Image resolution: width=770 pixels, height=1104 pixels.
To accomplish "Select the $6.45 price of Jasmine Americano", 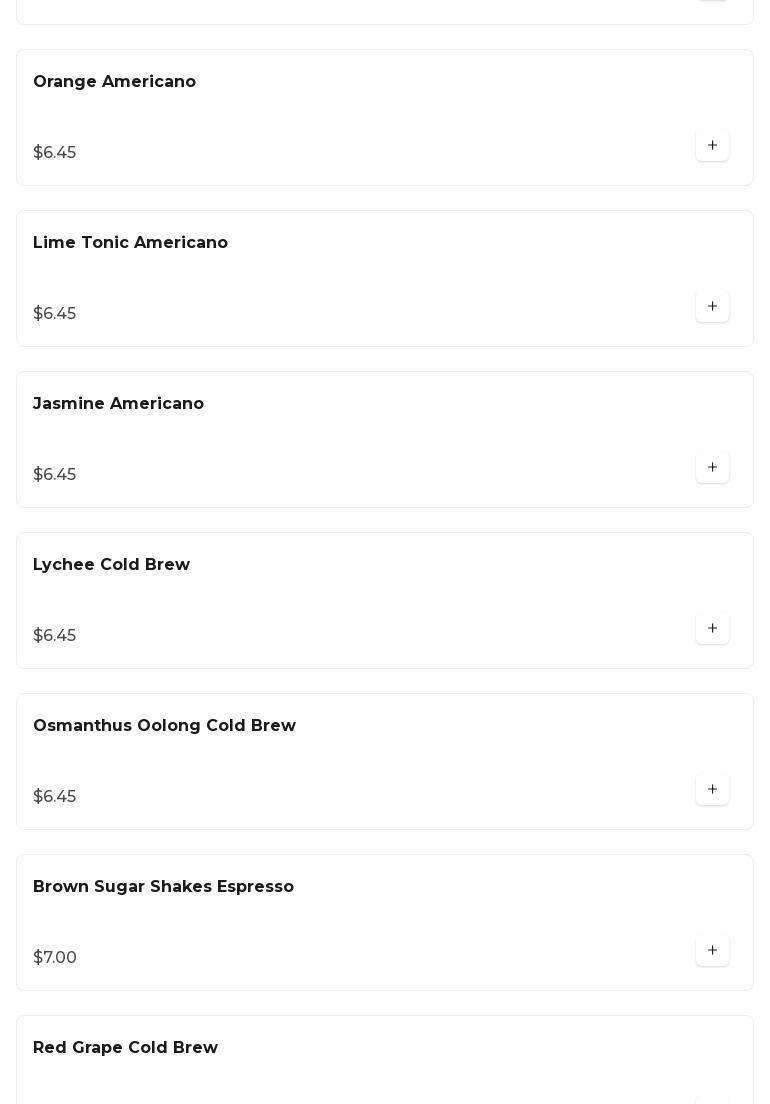I will (55, 475).
